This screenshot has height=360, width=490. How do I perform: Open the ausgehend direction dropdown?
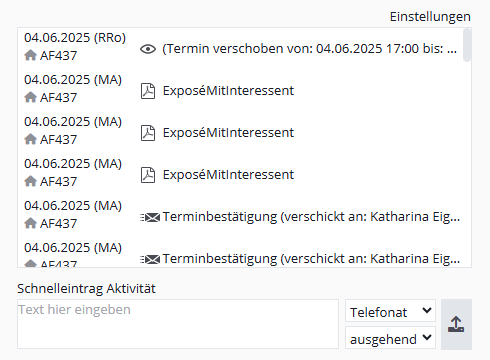(x=390, y=338)
